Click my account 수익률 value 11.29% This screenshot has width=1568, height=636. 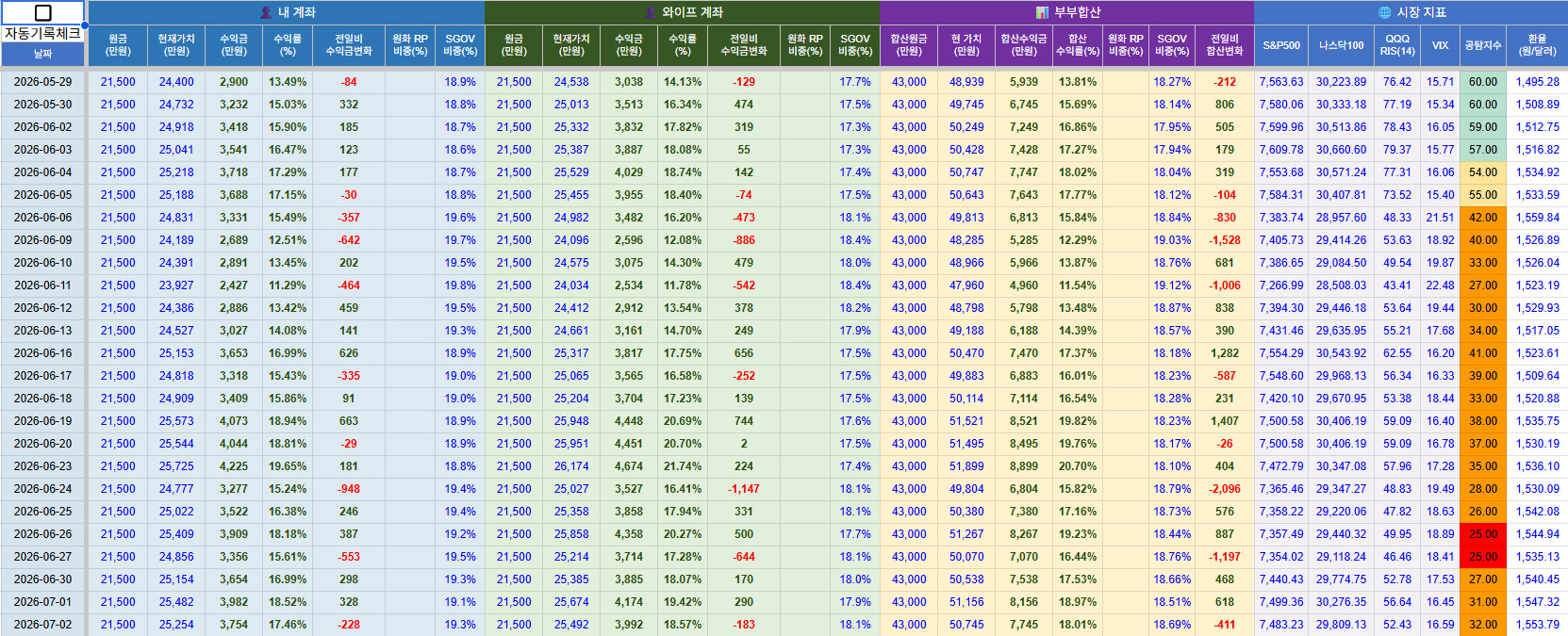pyautogui.click(x=288, y=285)
